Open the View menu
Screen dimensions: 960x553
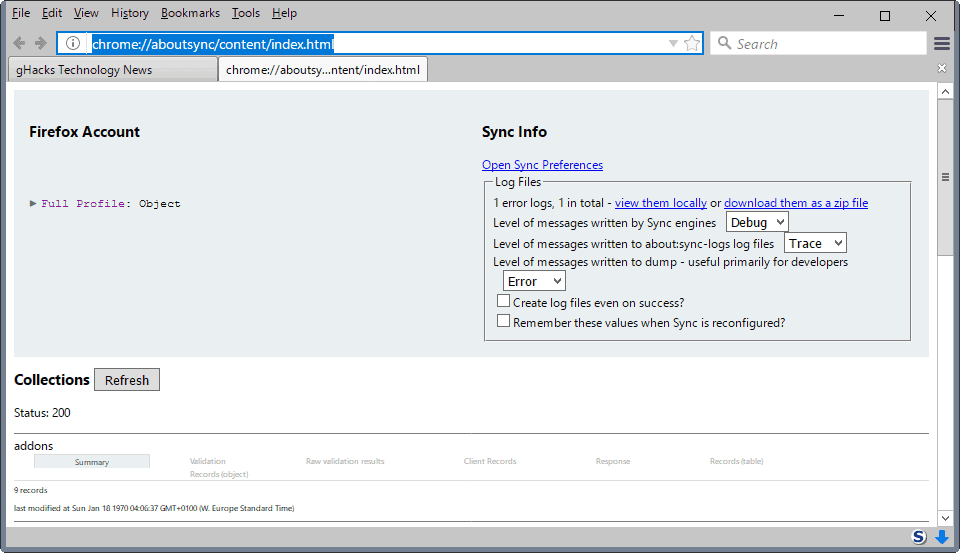pyautogui.click(x=86, y=13)
